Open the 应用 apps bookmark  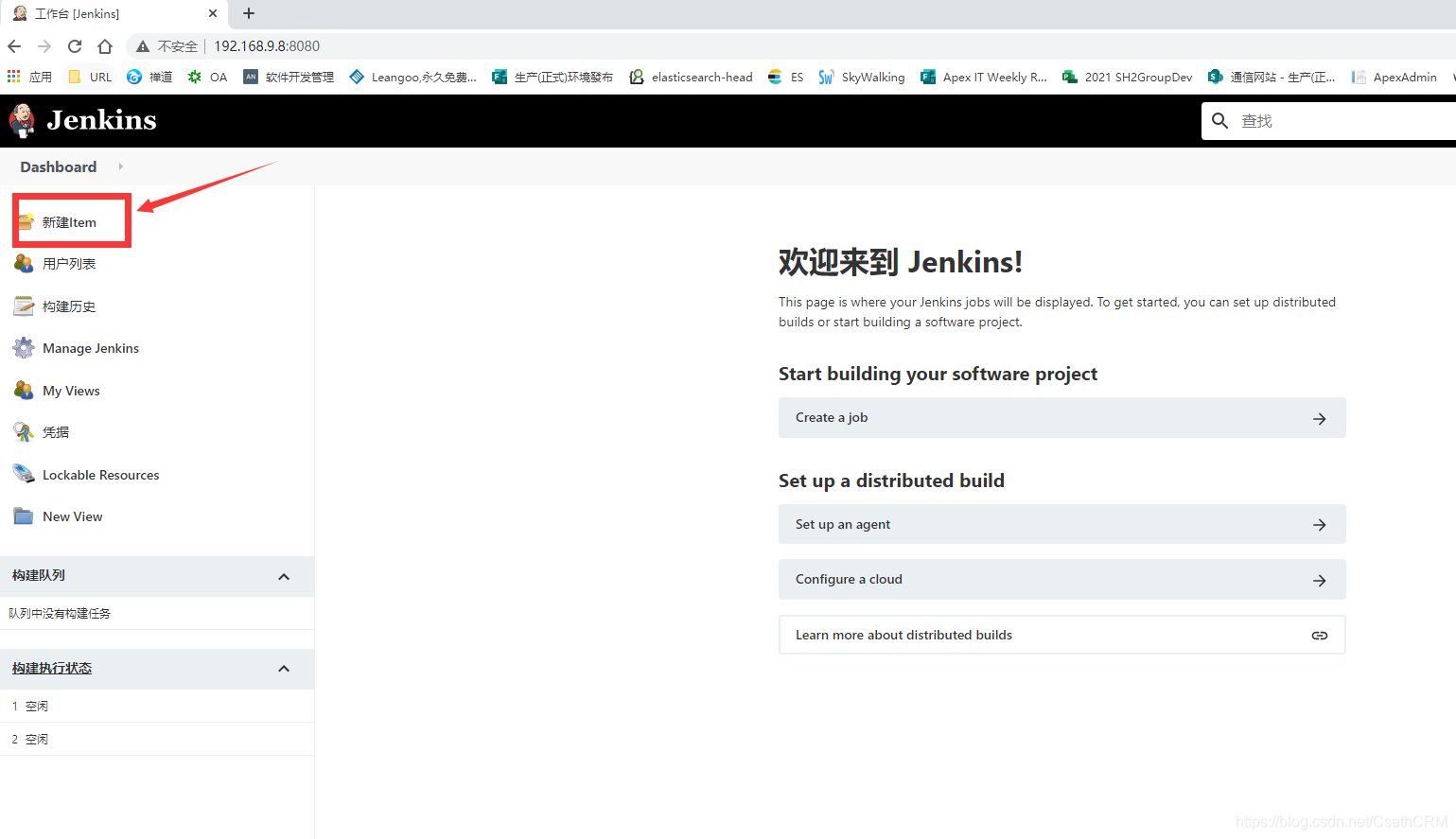tap(29, 77)
